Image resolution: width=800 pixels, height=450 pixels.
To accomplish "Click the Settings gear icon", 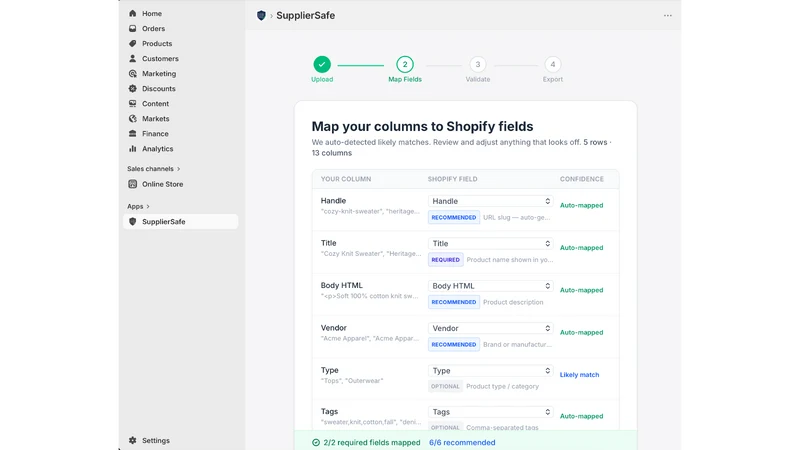I will pos(133,440).
